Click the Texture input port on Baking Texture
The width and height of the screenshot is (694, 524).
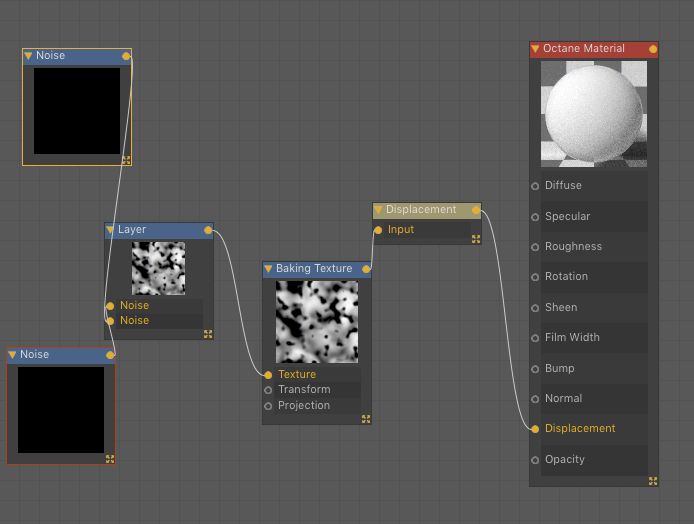click(x=268, y=375)
